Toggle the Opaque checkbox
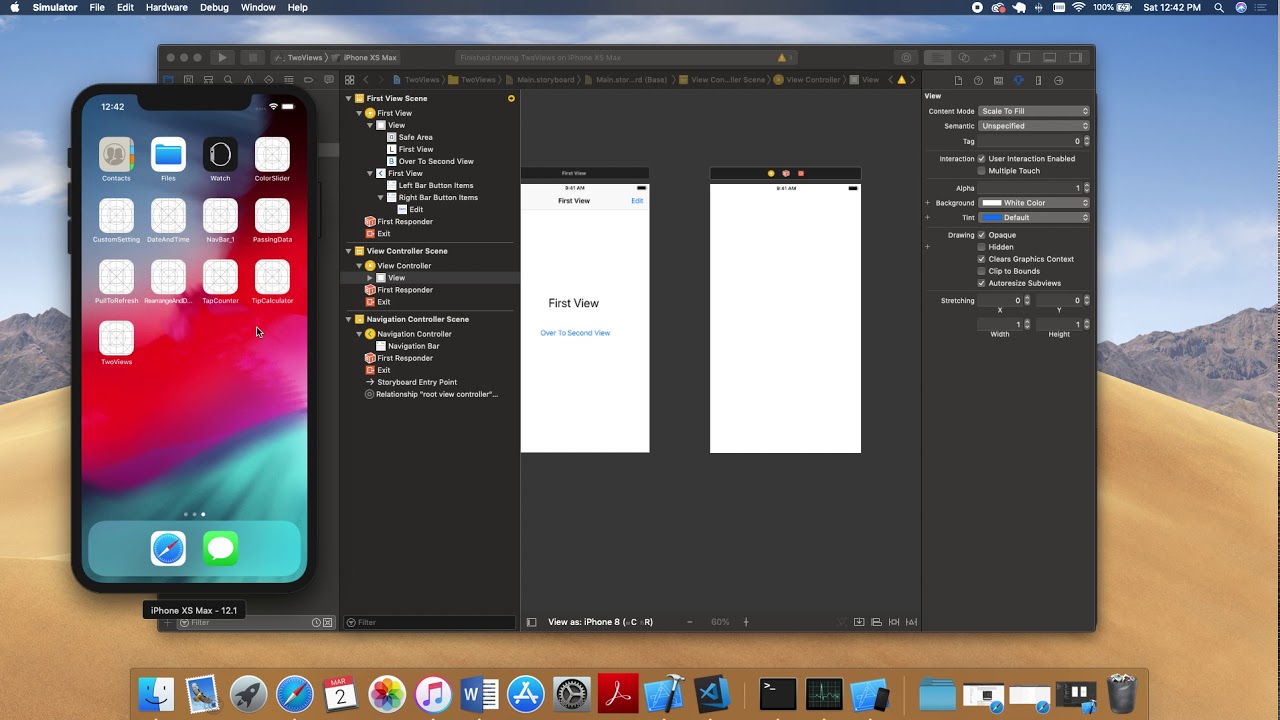The height and width of the screenshot is (720, 1280). point(981,235)
